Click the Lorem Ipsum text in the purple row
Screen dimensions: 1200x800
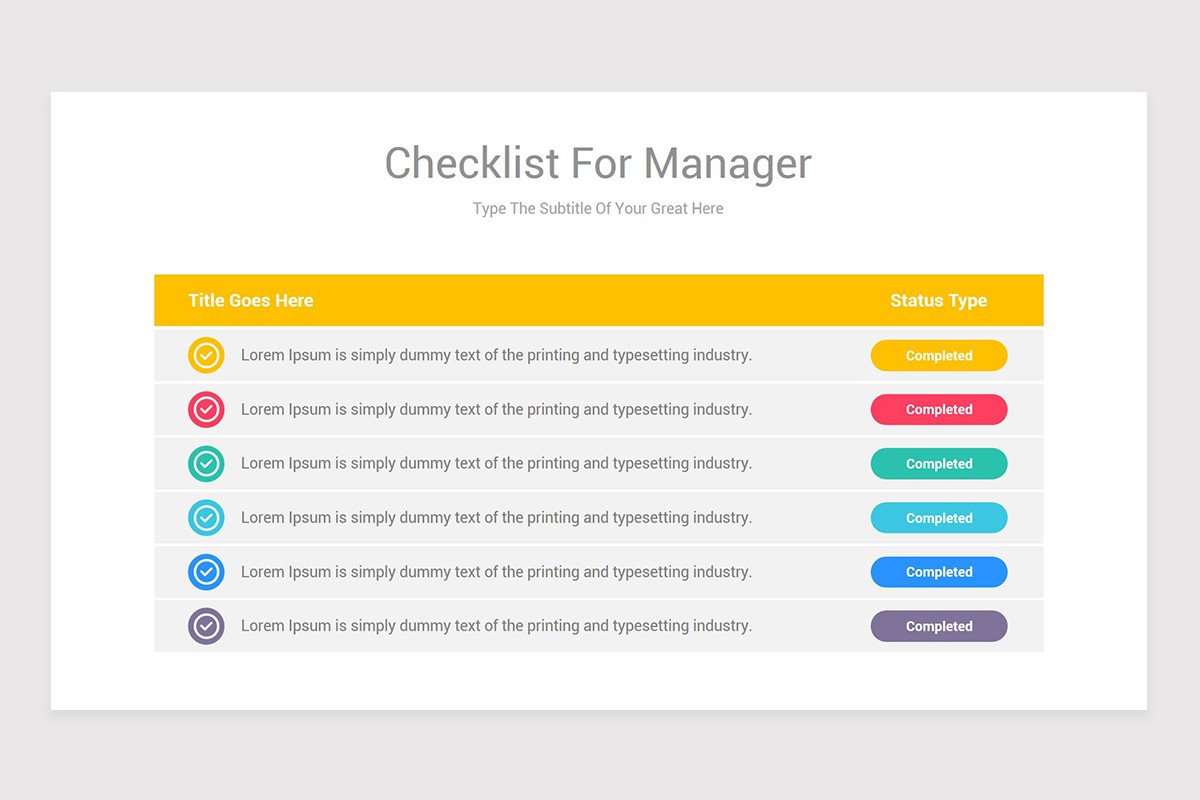tap(496, 626)
